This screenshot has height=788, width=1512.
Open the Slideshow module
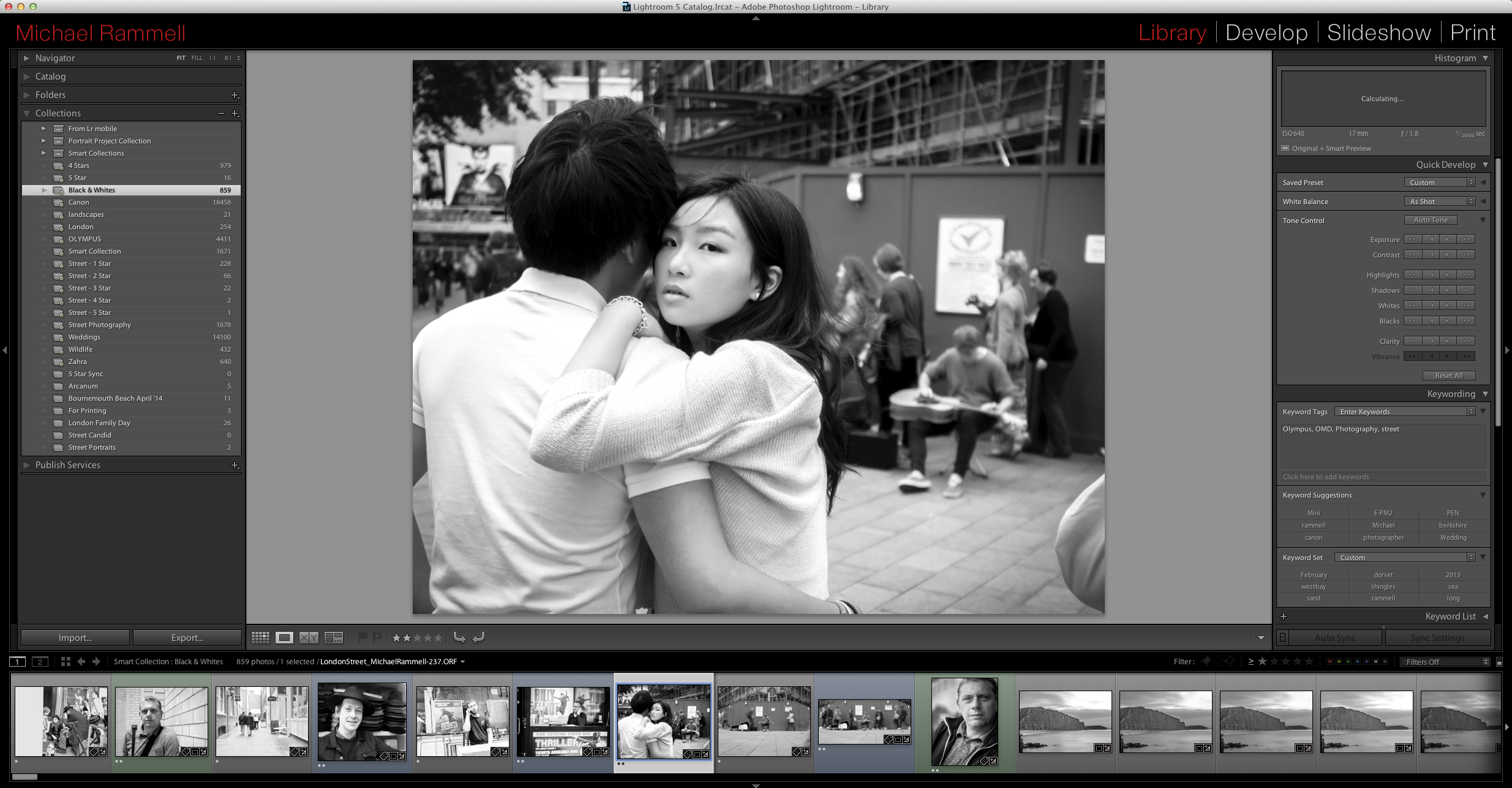click(x=1378, y=32)
